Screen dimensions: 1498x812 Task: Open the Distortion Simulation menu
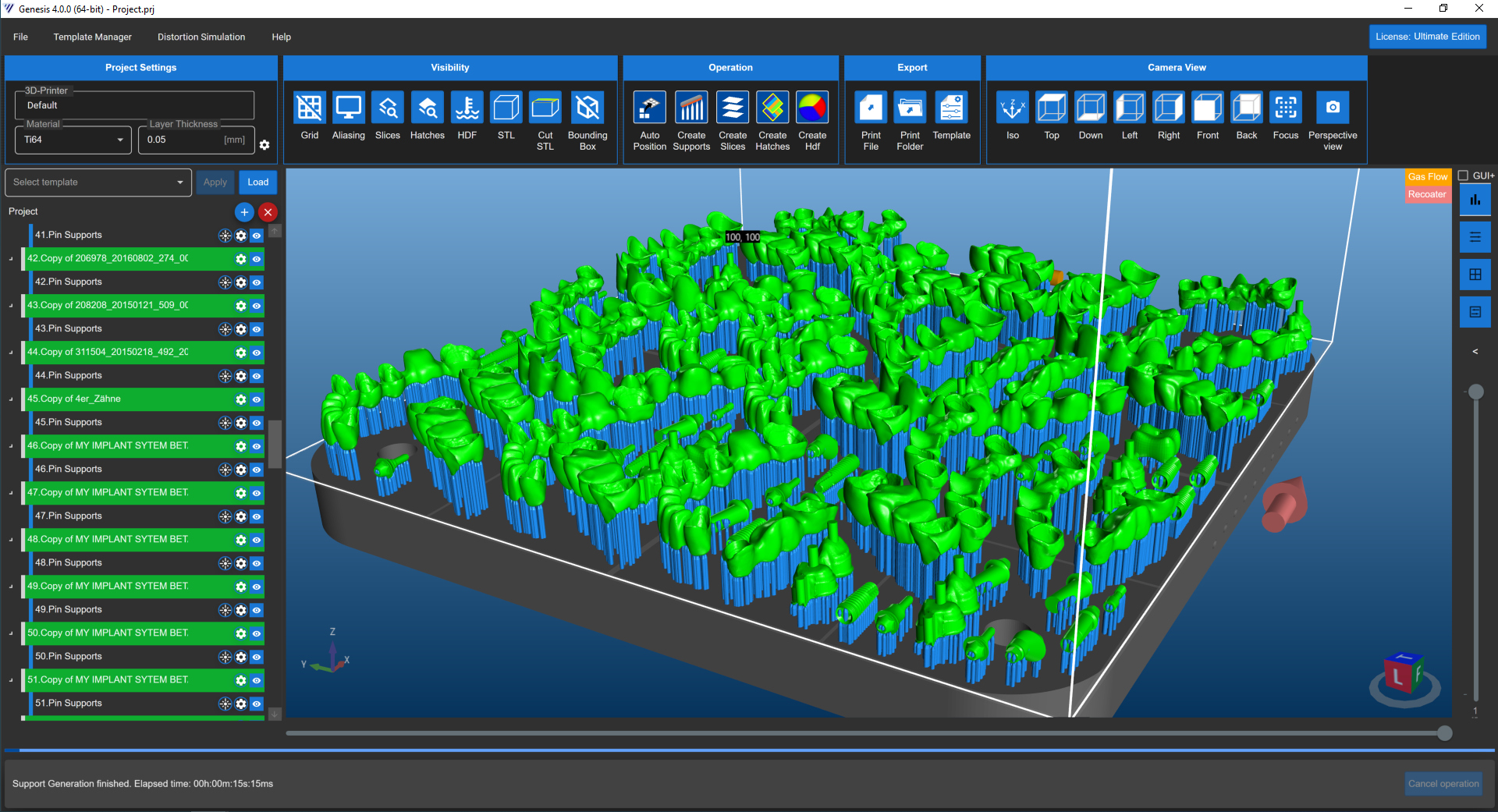pyautogui.click(x=201, y=37)
